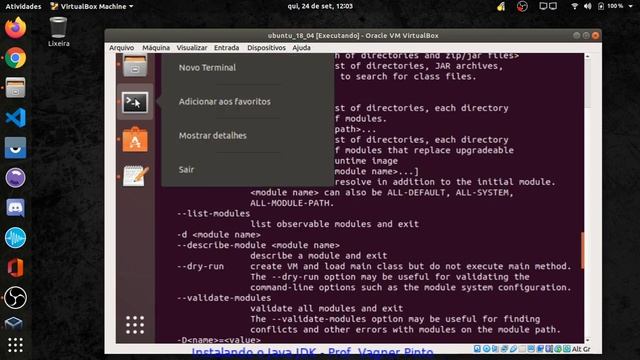The image size is (640, 360).
Task: Click "--describe-module <module name>" line
Action: (x=258, y=245)
